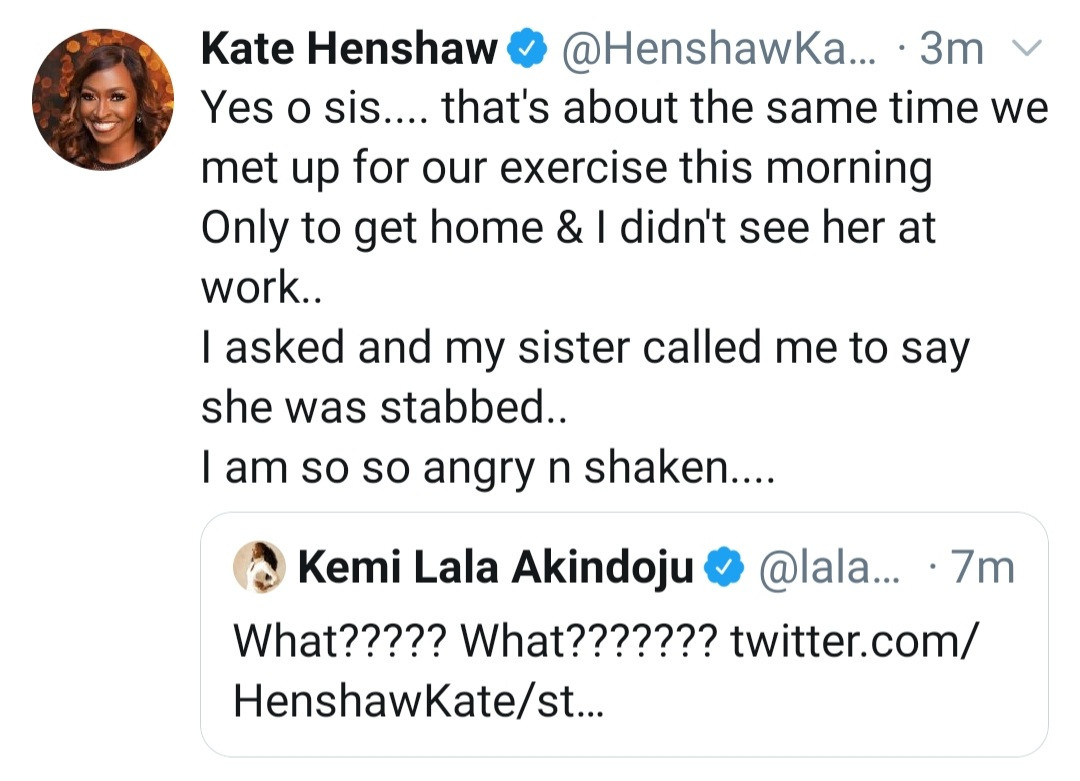Viewport: 1080px width, 781px height.
Task: Click Kate Henshaw's blue verified badge
Action: tap(527, 50)
